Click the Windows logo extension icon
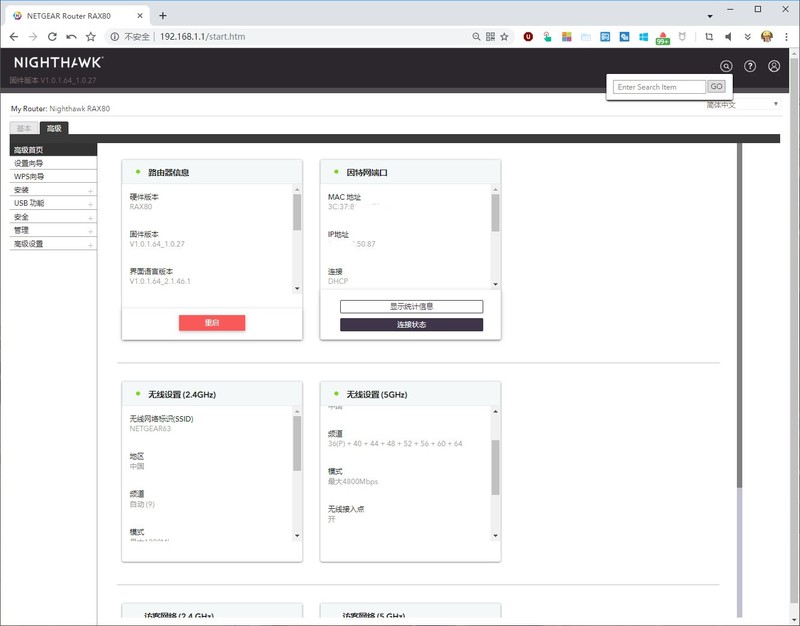The width and height of the screenshot is (800, 626). (643, 37)
